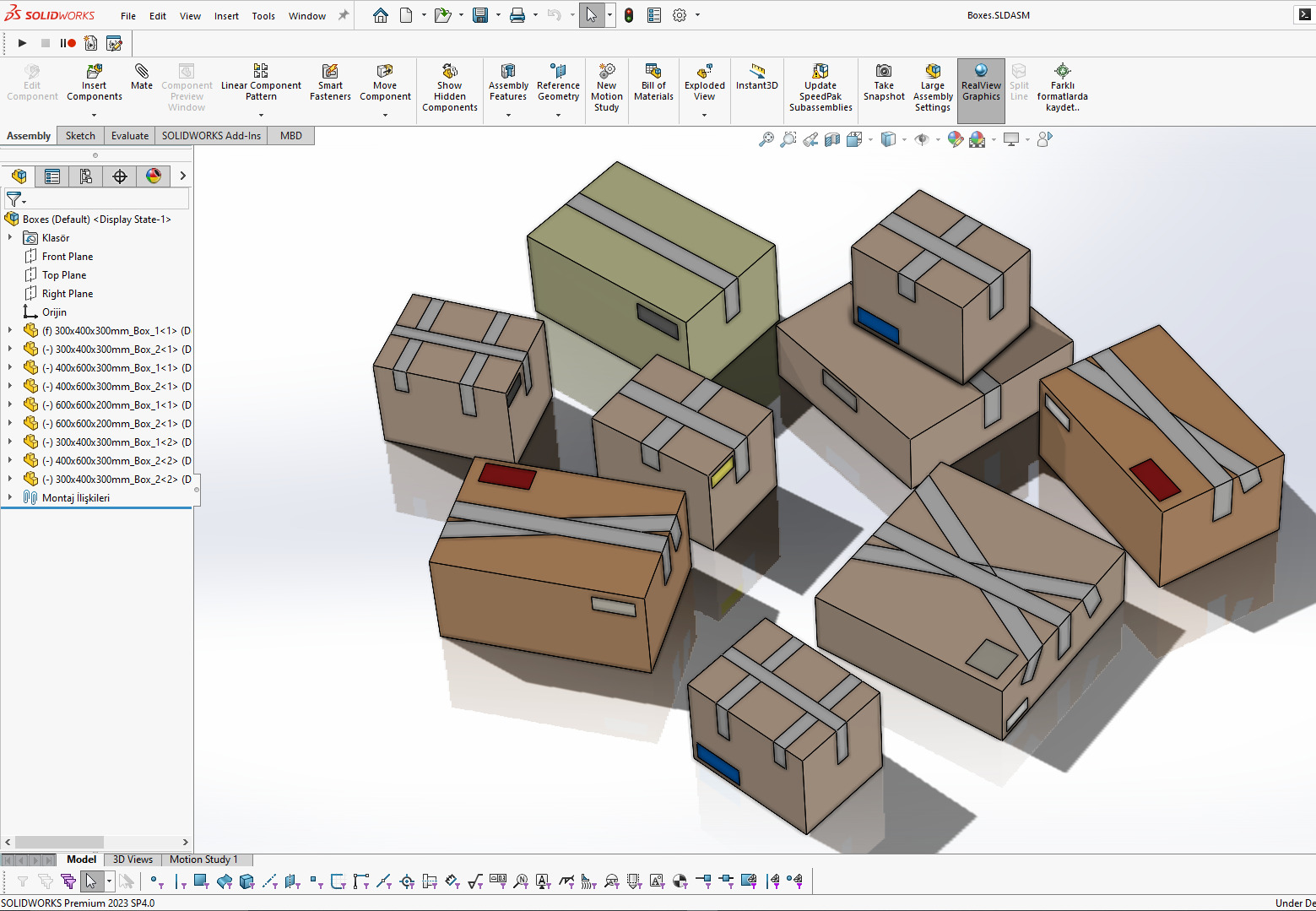This screenshot has width=1316, height=911.
Task: Toggle the Hide/Show Items eye icon
Action: tap(922, 139)
